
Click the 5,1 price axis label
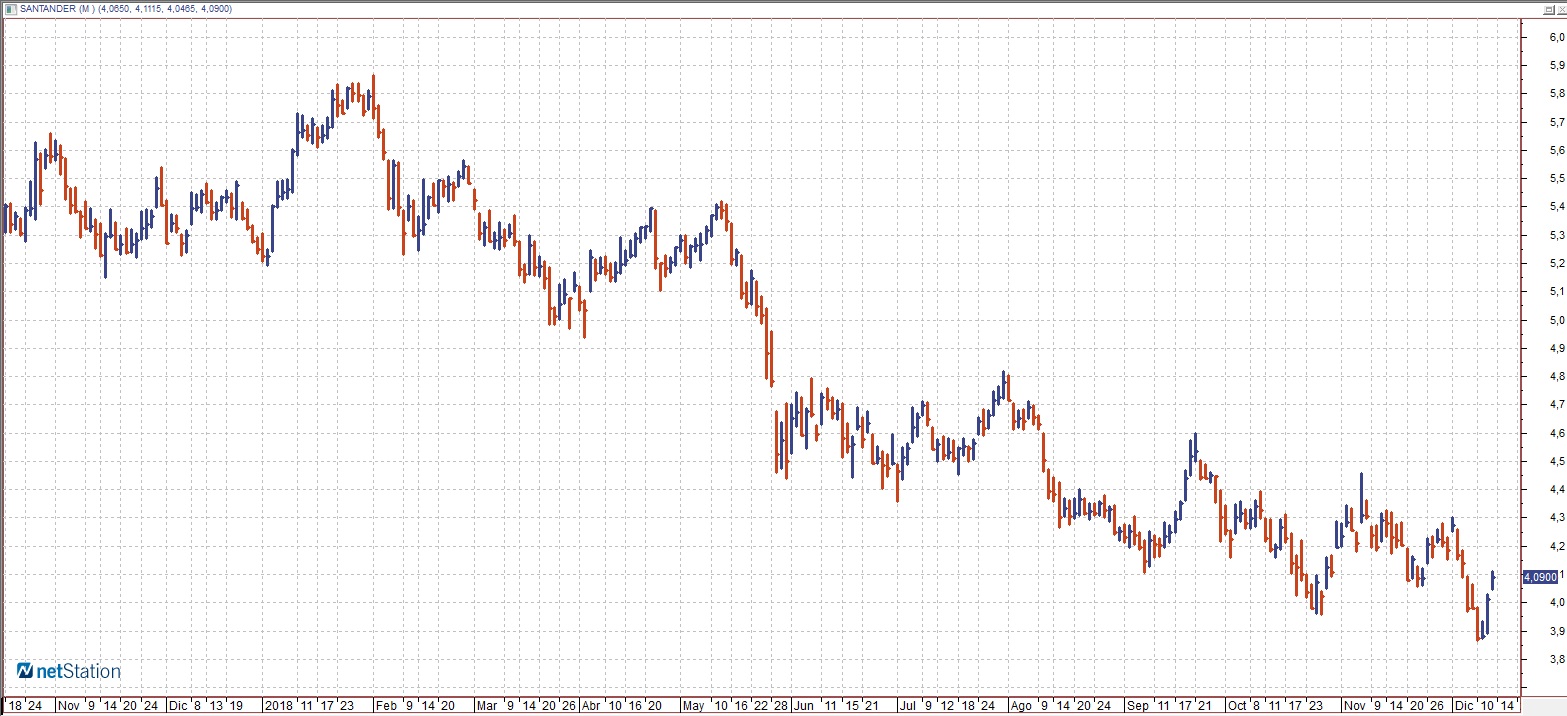[x=1556, y=292]
